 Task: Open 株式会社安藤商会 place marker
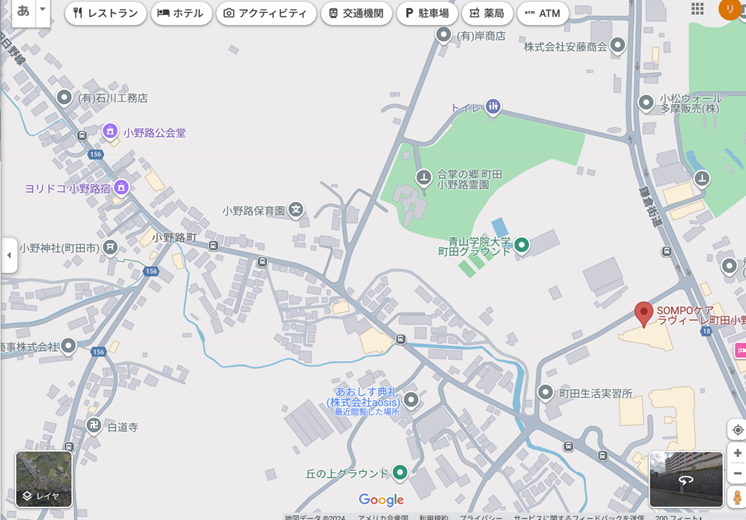point(618,46)
